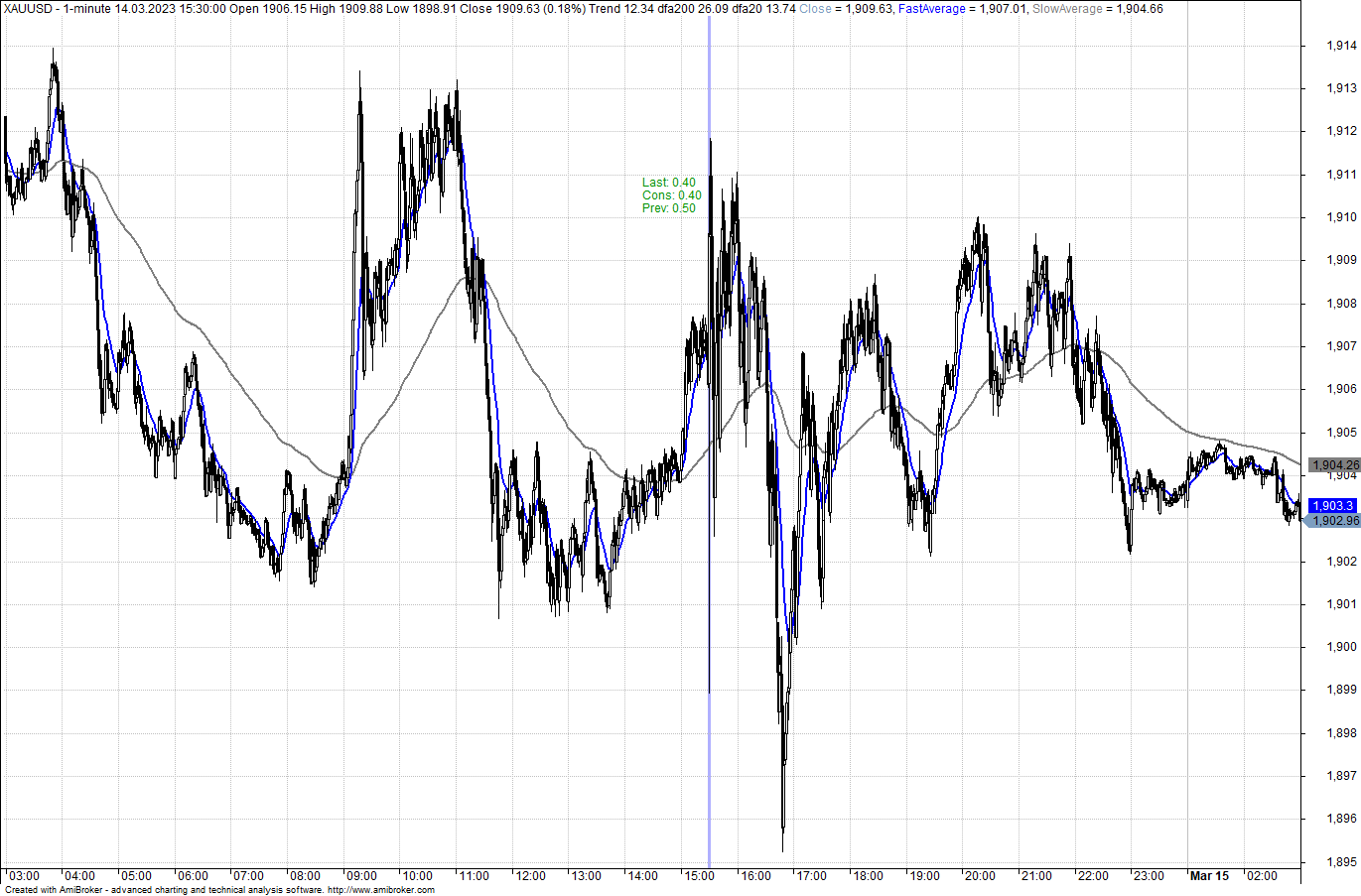Click the 1,901 price axis label
The image size is (1361, 896).
1342,604
